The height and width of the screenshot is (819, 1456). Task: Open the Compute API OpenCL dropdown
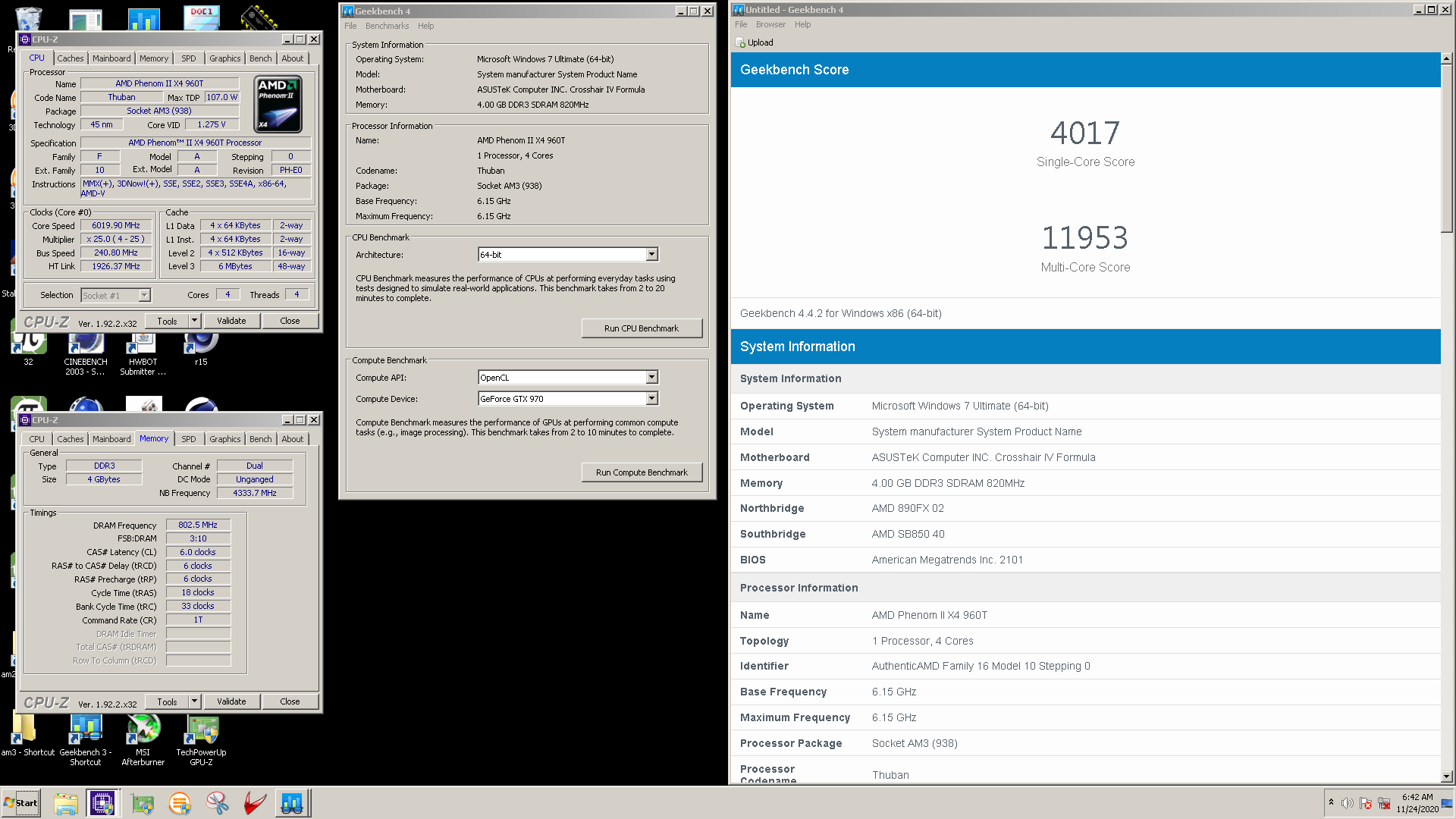[x=651, y=378]
